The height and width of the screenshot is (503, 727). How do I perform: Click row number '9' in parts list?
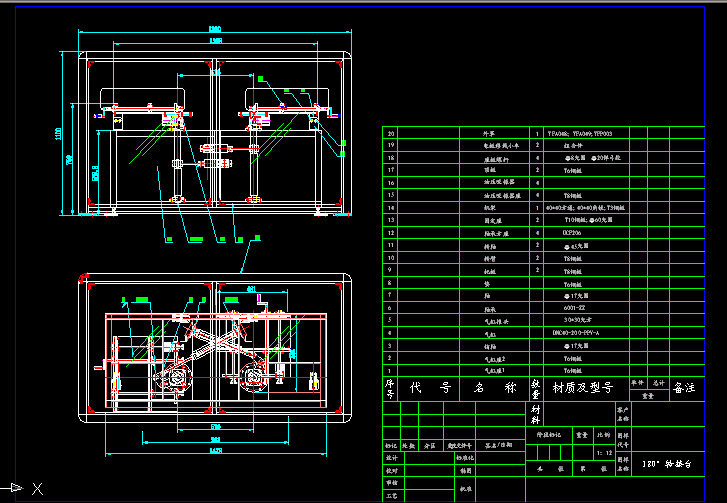coord(389,270)
